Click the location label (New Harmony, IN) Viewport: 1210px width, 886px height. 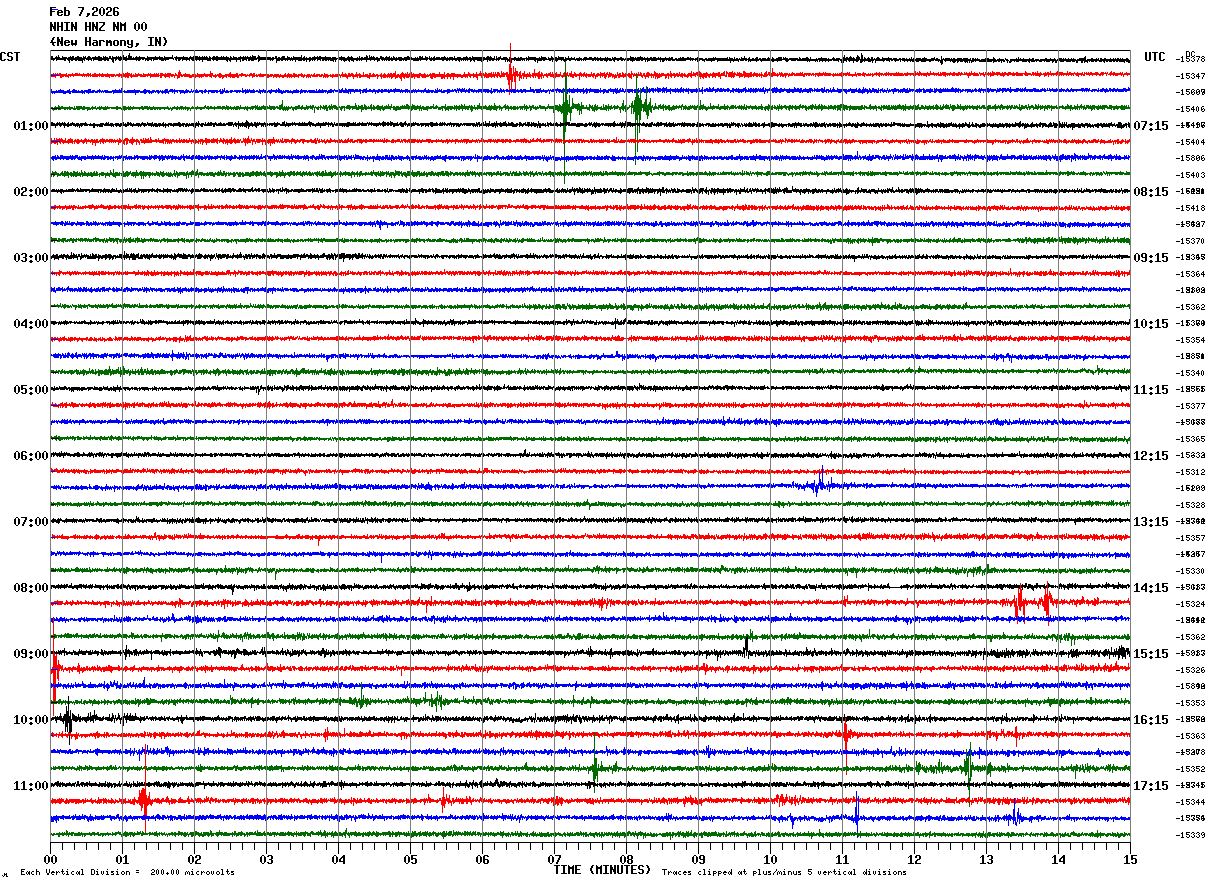coord(109,42)
